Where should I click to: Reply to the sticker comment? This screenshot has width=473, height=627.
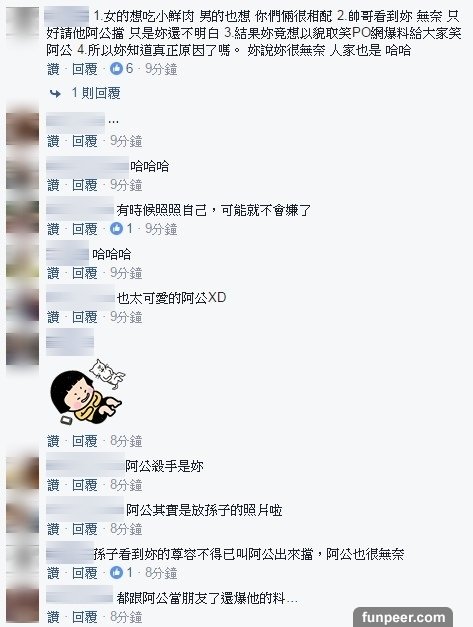pyautogui.click(x=85, y=441)
